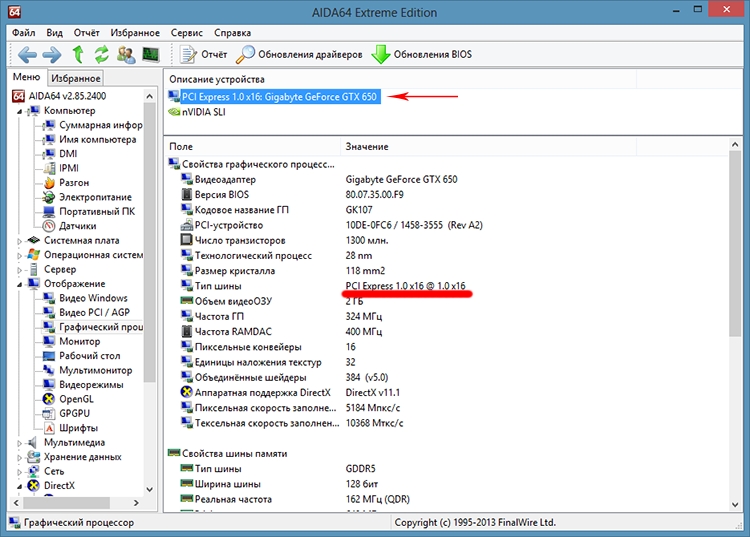
Task: Click the Refresh toolbar icon
Action: click(102, 54)
